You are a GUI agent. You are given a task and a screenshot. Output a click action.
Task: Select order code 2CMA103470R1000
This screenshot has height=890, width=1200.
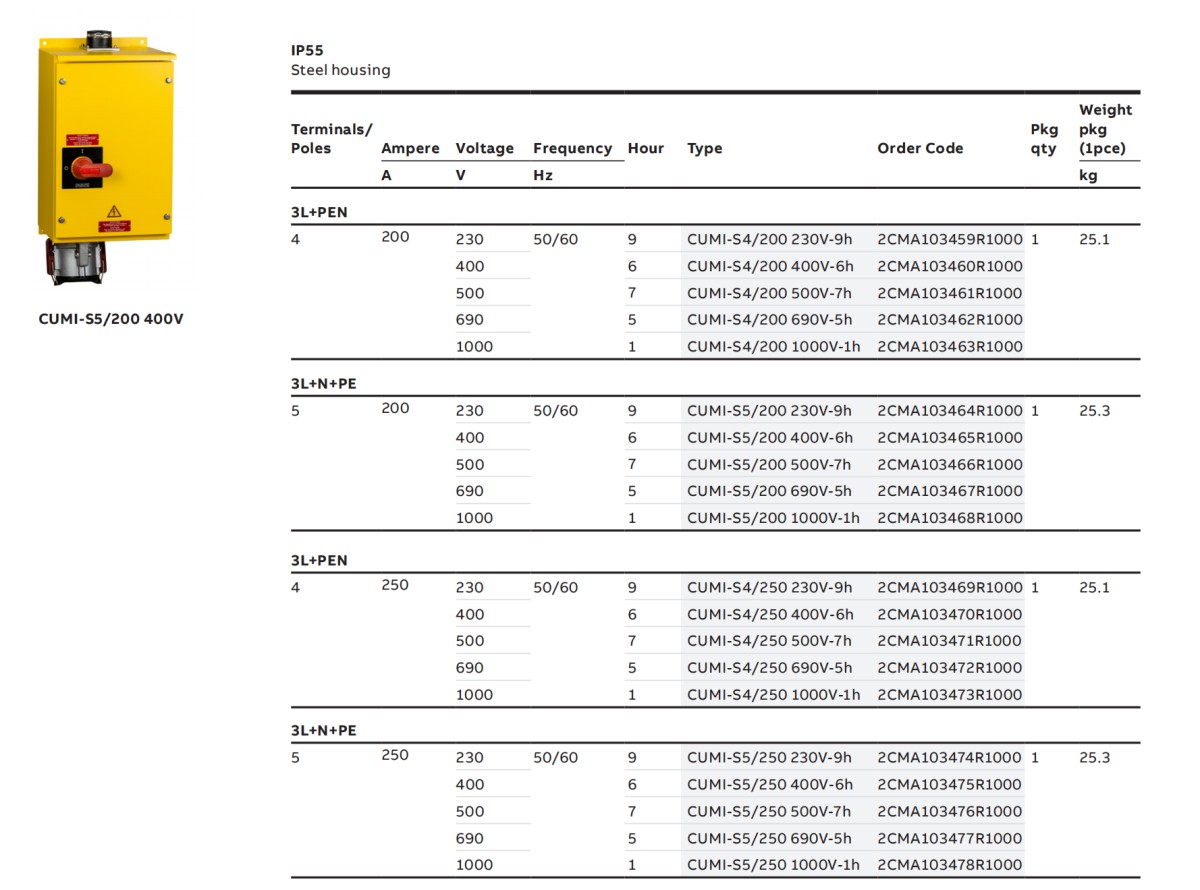point(950,615)
